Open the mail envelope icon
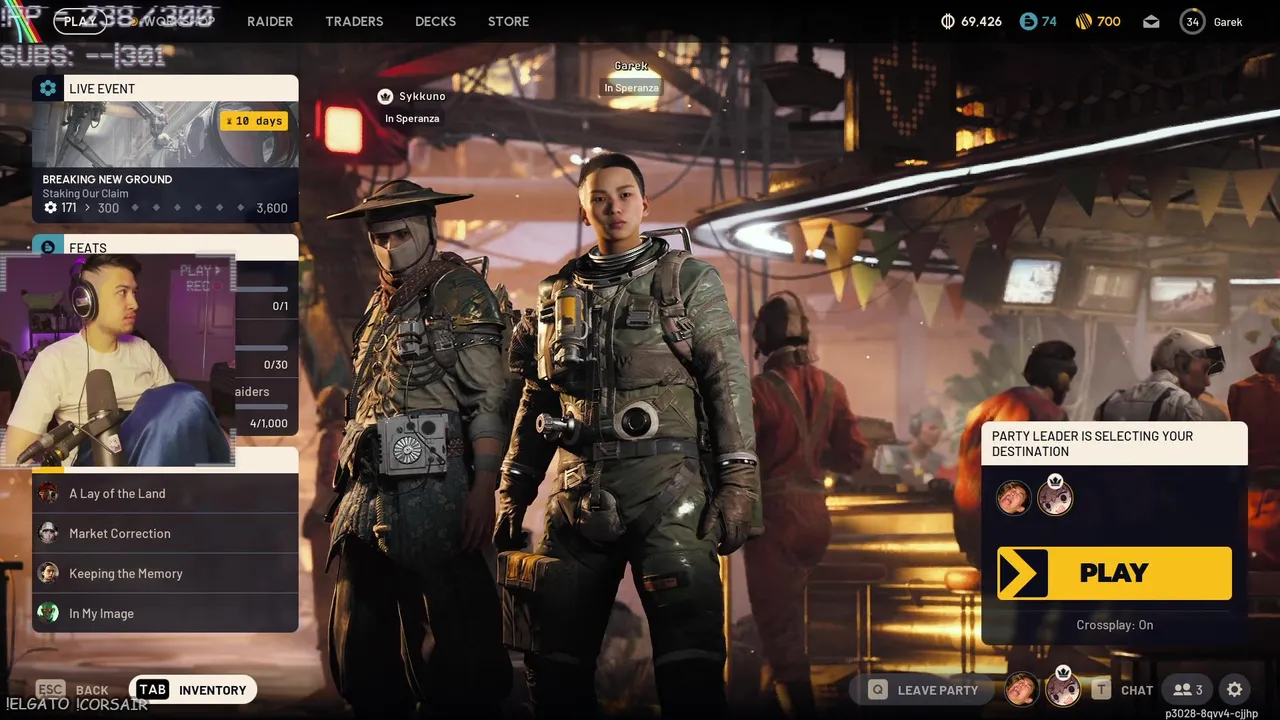The height and width of the screenshot is (720, 1280). [x=1151, y=21]
